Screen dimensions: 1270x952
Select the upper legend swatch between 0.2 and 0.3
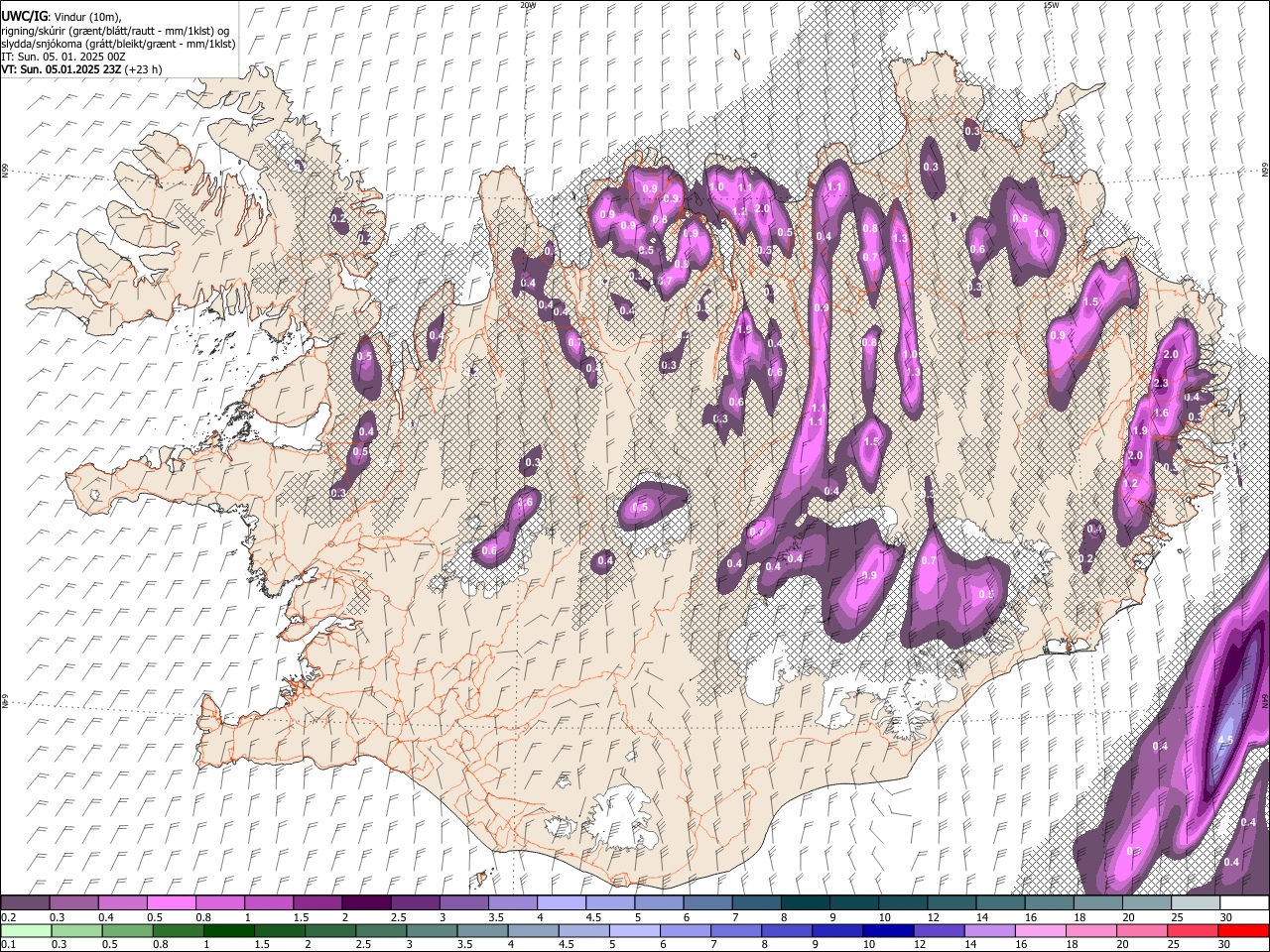(x=25, y=903)
